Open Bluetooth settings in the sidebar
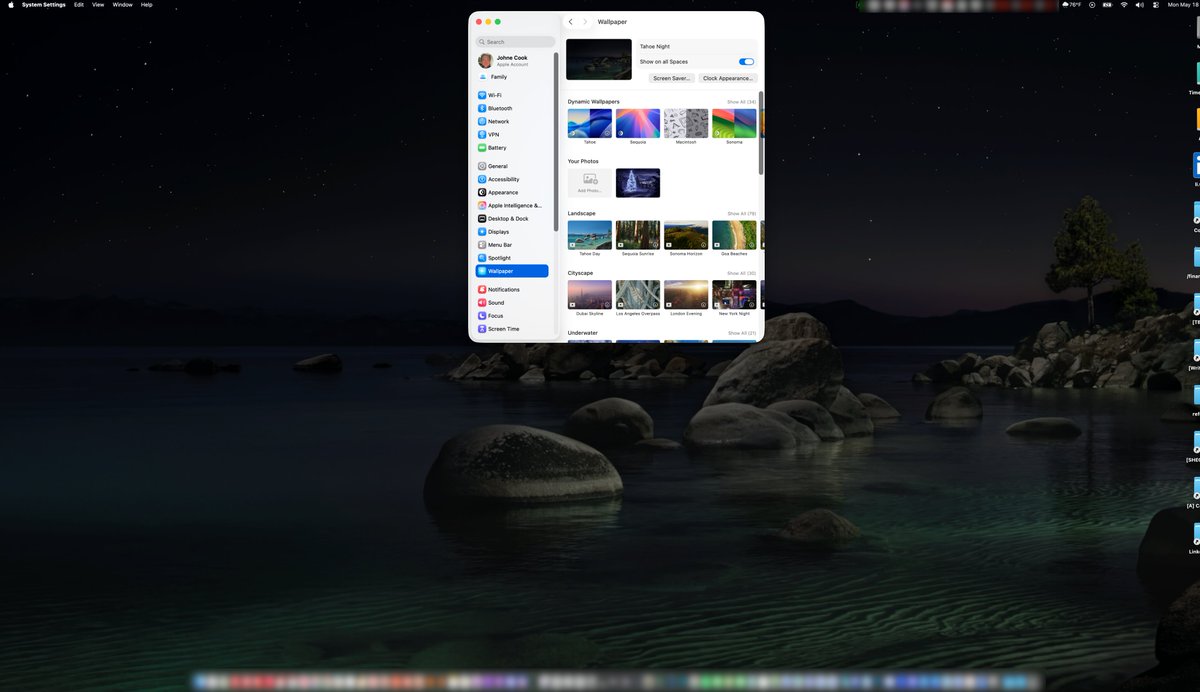 pyautogui.click(x=512, y=108)
